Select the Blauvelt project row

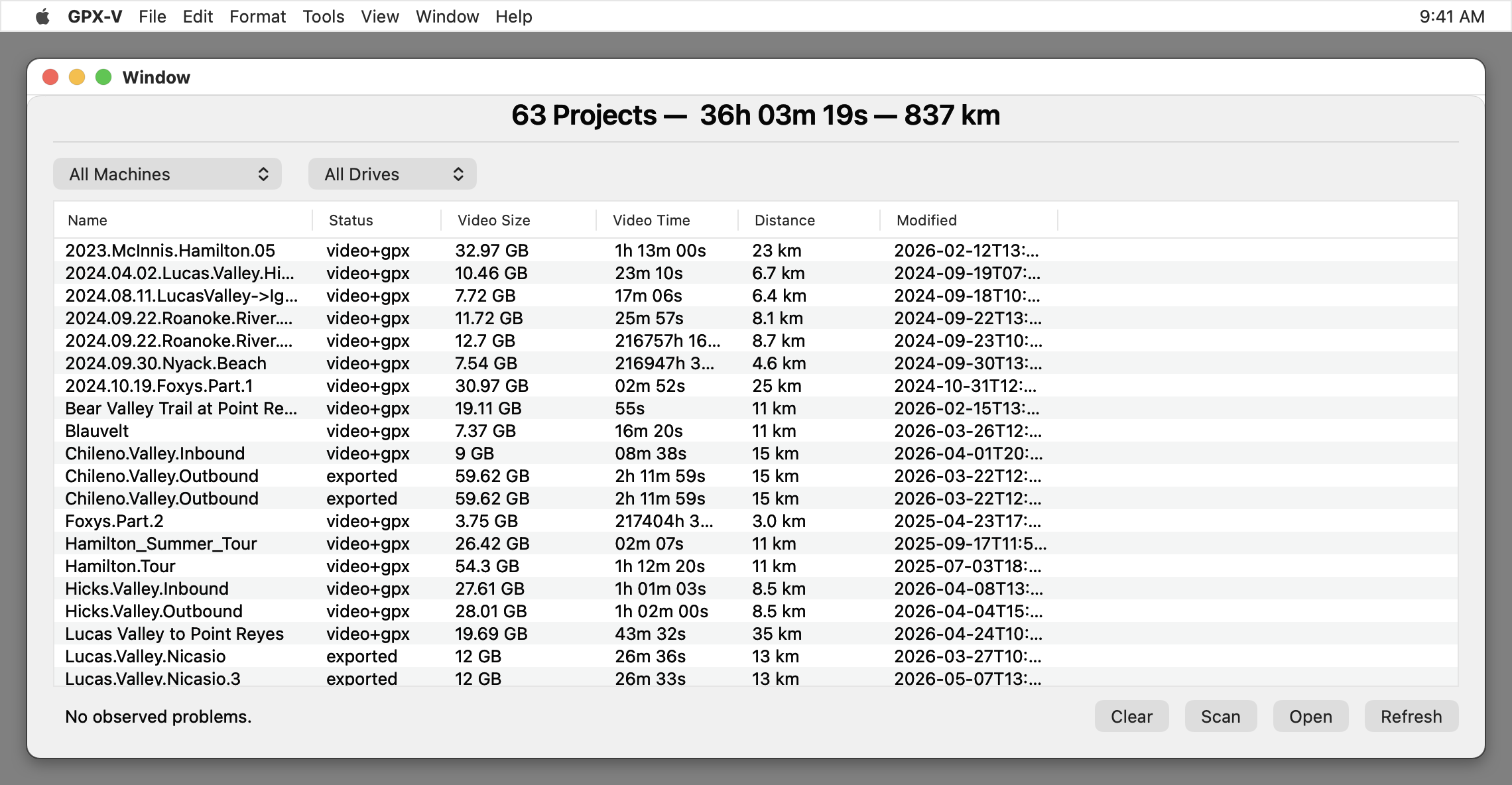pyautogui.click(x=756, y=431)
